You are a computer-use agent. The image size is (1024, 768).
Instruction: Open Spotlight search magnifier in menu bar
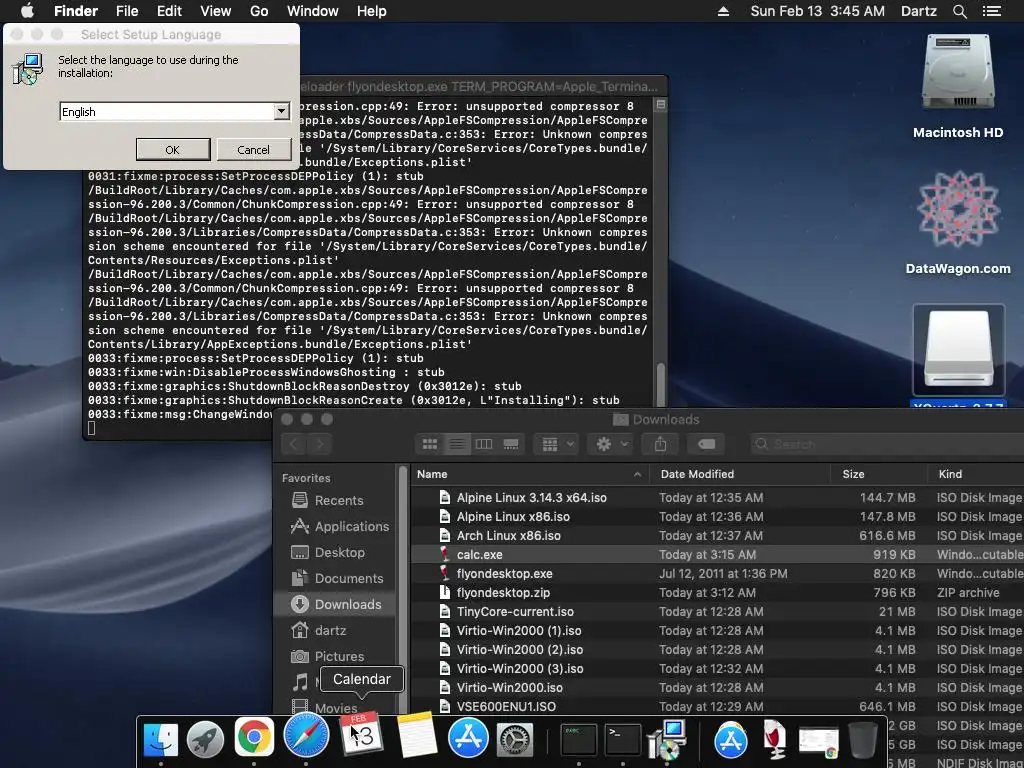point(959,11)
